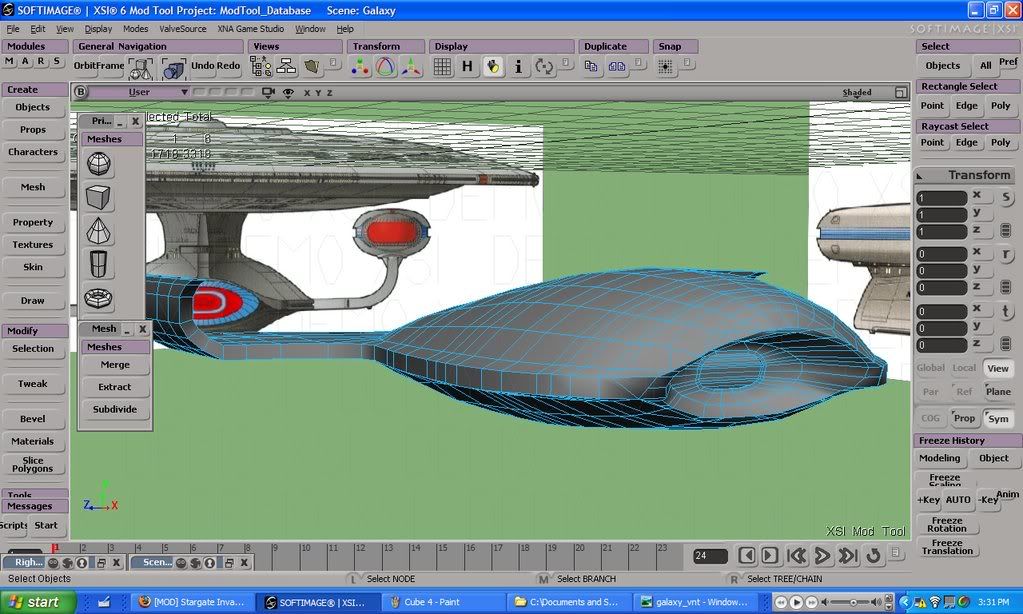Open the Views extra options button

point(333,63)
